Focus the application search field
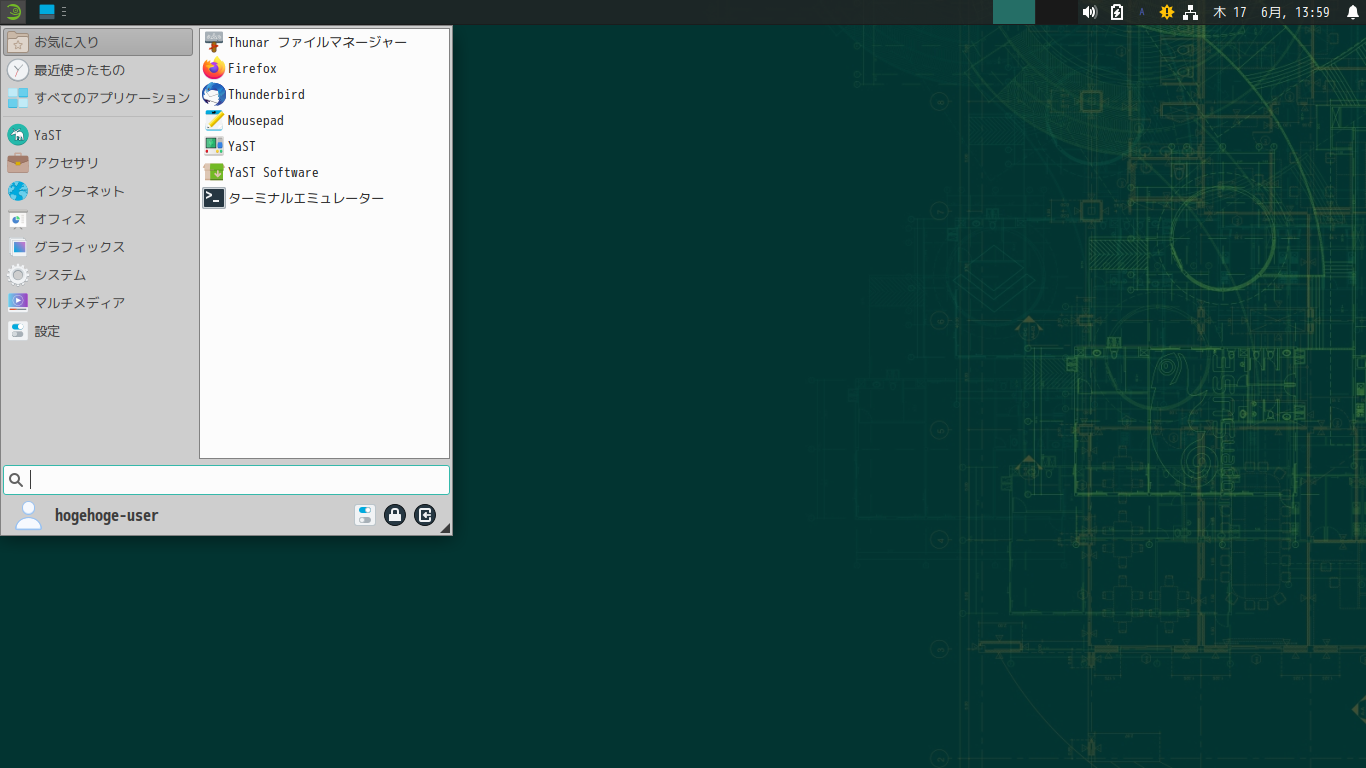Viewport: 1366px width, 768px height. click(x=226, y=480)
